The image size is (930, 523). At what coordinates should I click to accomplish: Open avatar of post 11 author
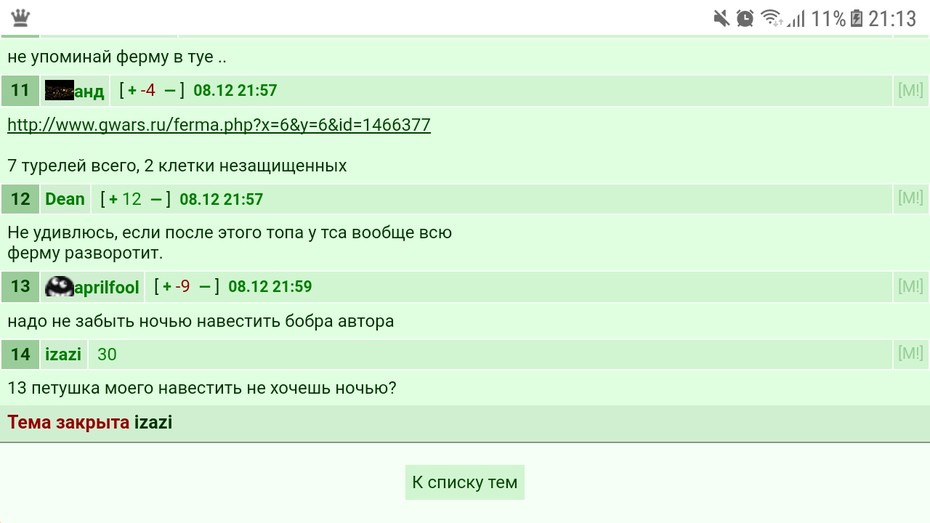(59, 90)
